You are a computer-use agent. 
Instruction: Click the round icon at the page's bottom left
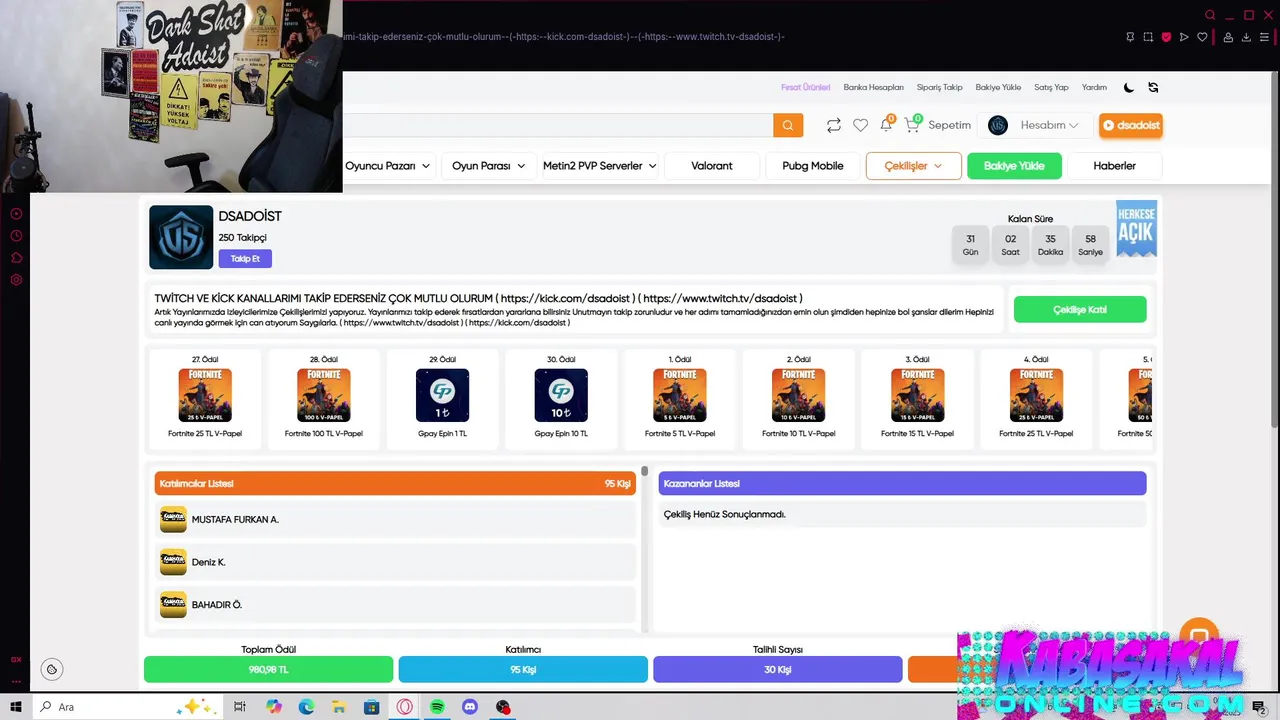point(52,670)
